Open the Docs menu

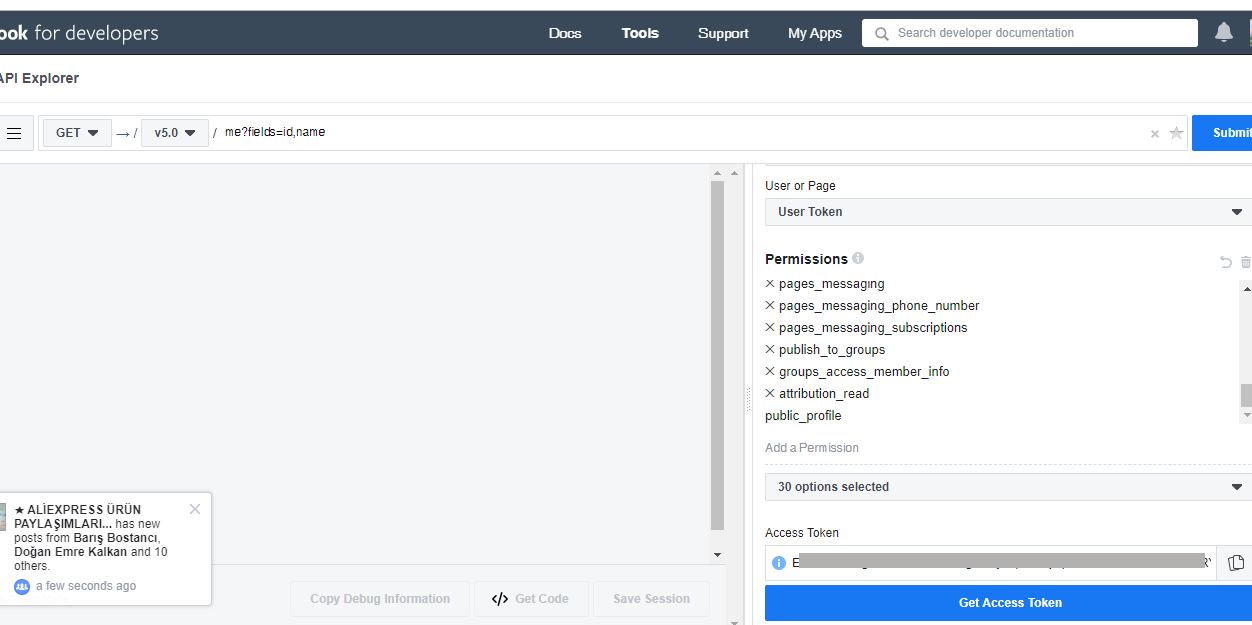565,33
